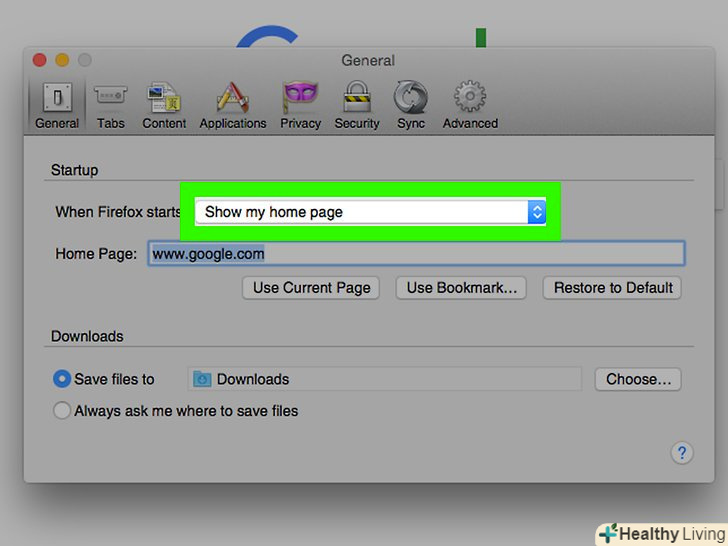
Task: Click the 'When Firefox starts' label
Action: [118, 212]
